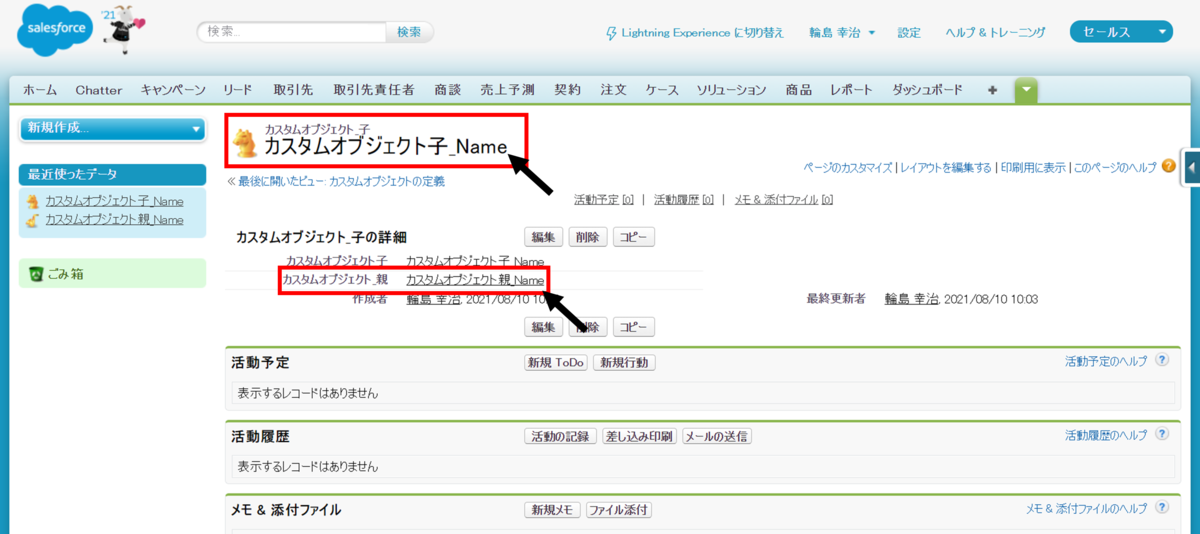
Task: Click the help icon in 活動予定 section
Action: point(1162,361)
